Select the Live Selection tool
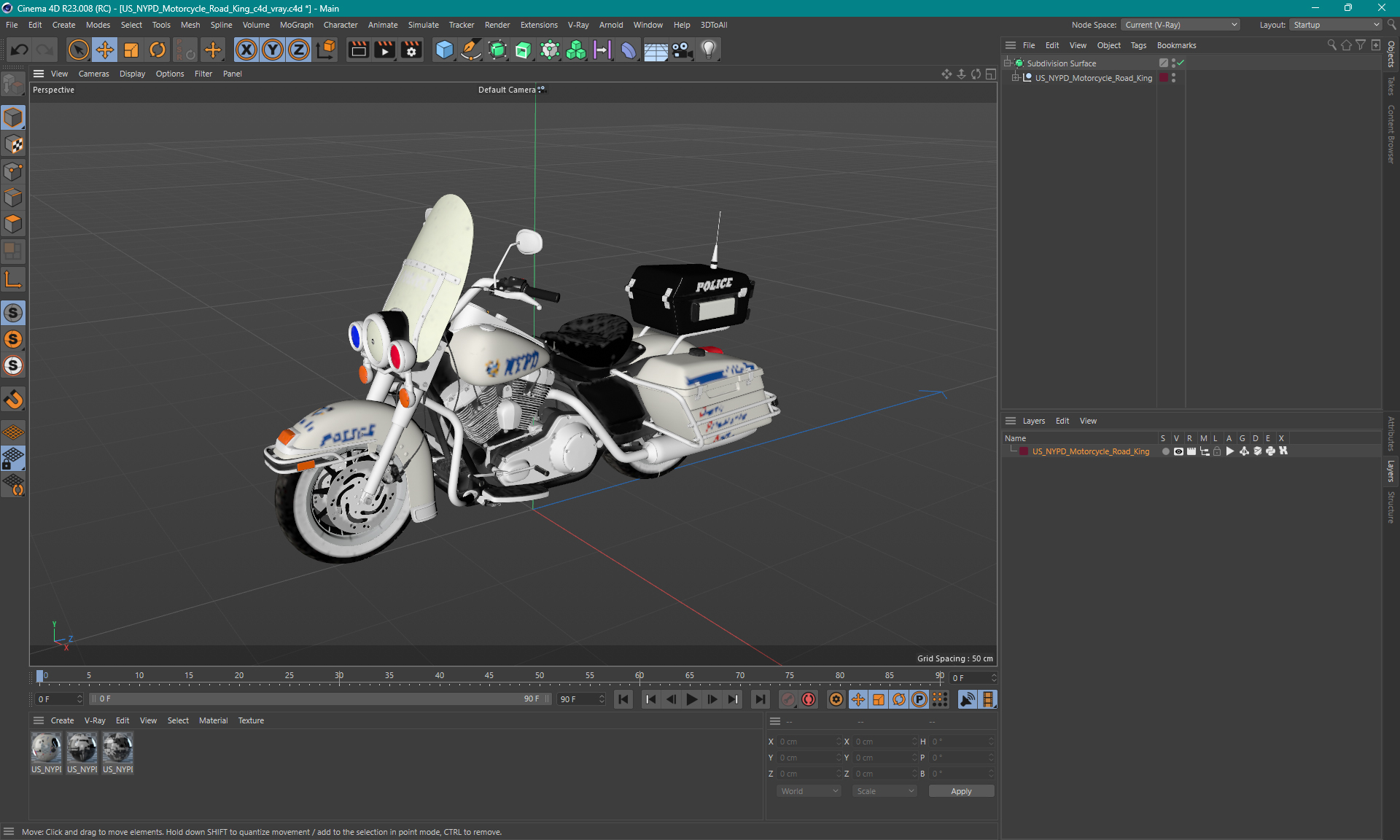The width and height of the screenshot is (1400, 840). [78, 50]
